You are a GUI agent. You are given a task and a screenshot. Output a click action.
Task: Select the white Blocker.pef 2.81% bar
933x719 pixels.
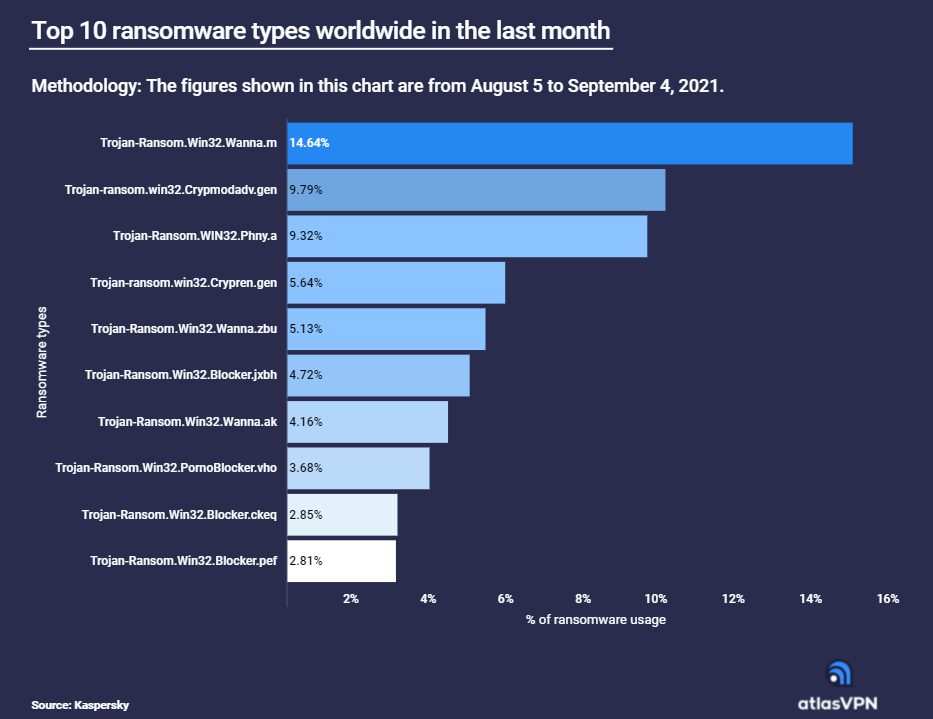(x=341, y=561)
